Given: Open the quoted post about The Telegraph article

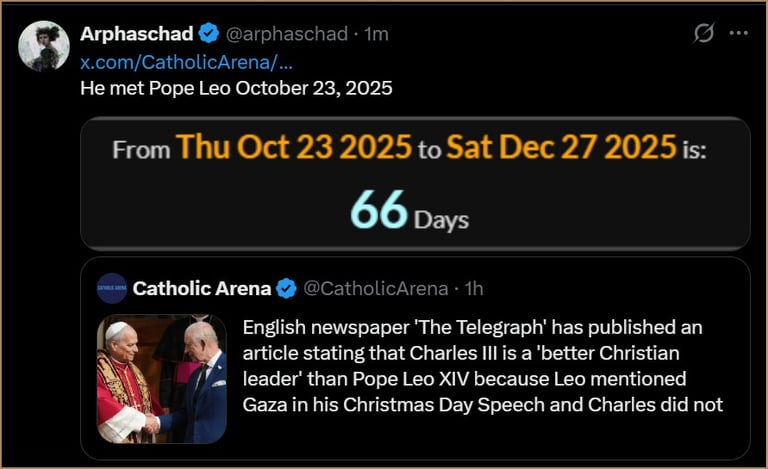Looking at the screenshot, I should coord(482,366).
